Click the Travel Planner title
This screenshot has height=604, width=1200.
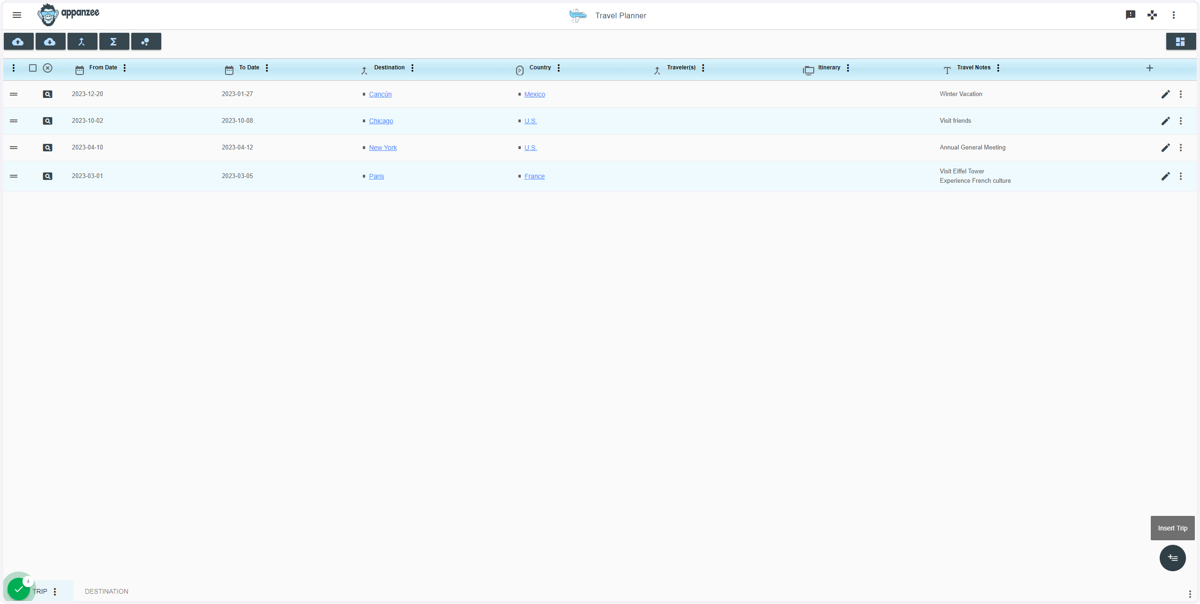tap(620, 16)
